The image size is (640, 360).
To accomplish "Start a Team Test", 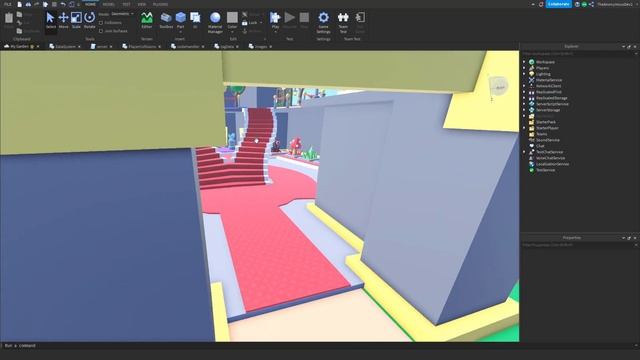I will coord(343,22).
